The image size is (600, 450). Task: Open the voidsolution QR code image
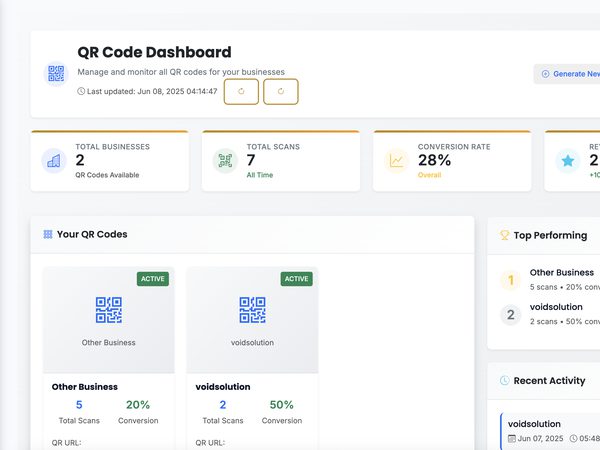[x=253, y=310]
